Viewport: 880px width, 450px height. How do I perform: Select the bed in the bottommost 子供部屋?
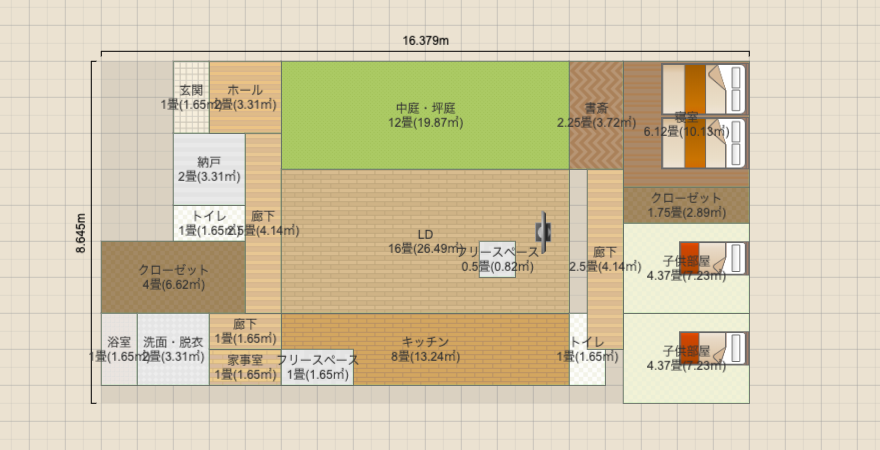tap(713, 348)
